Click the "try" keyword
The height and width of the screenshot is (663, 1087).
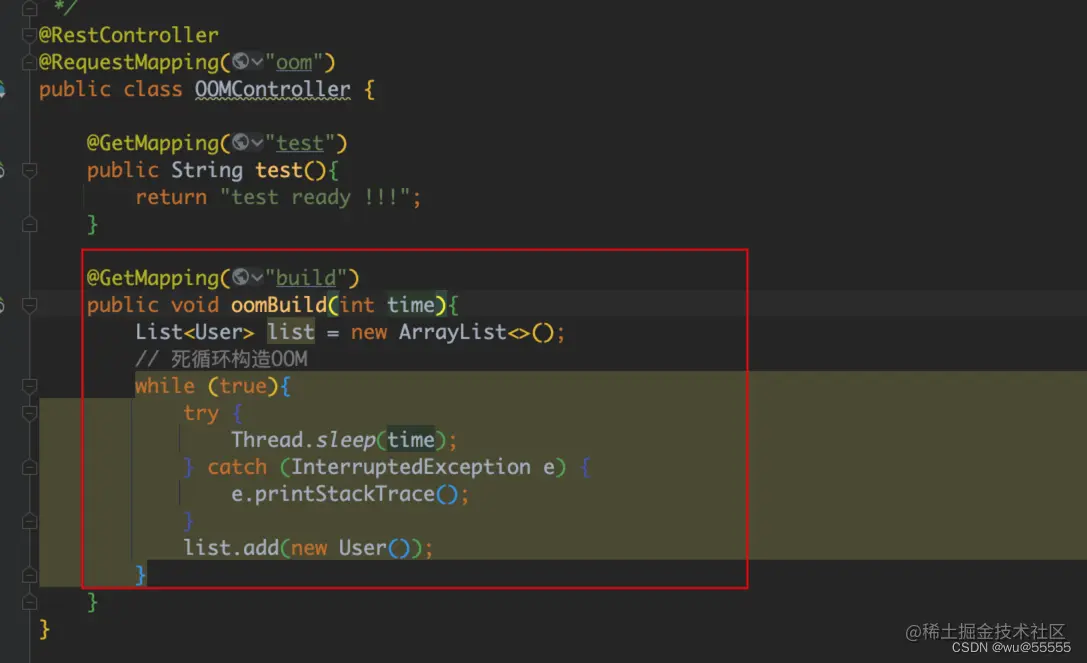[200, 413]
